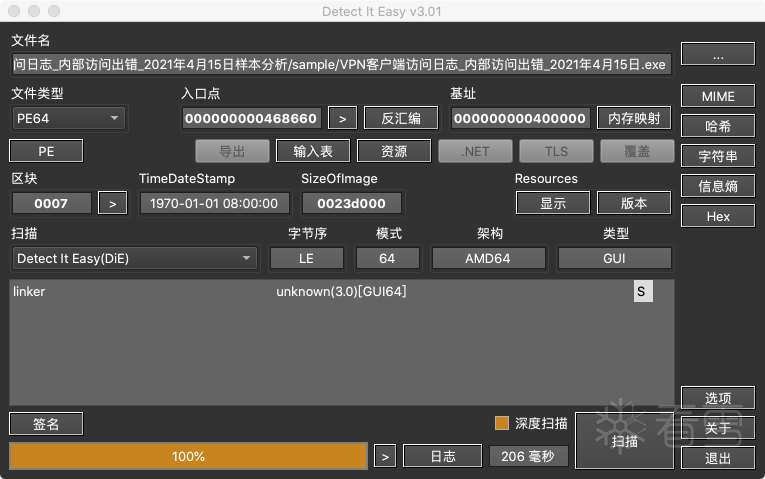
Task: Click the Resources 显示 button
Action: [x=553, y=203]
